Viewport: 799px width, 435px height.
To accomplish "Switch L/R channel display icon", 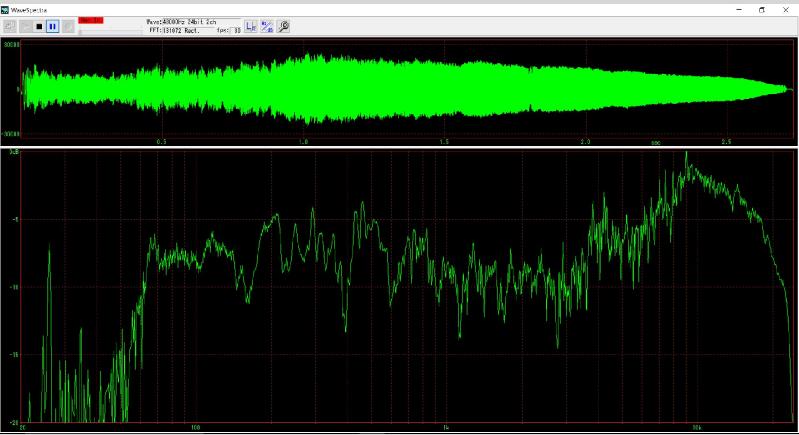I will pyautogui.click(x=251, y=26).
